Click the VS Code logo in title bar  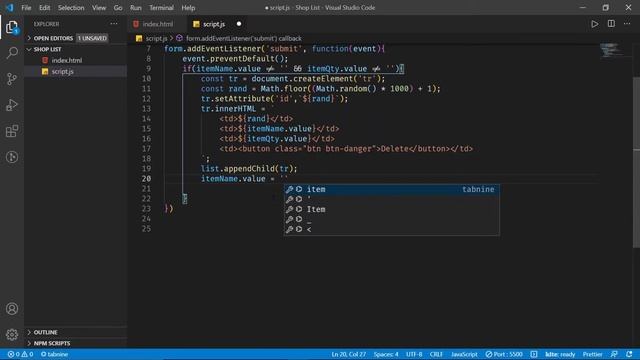[10, 7]
